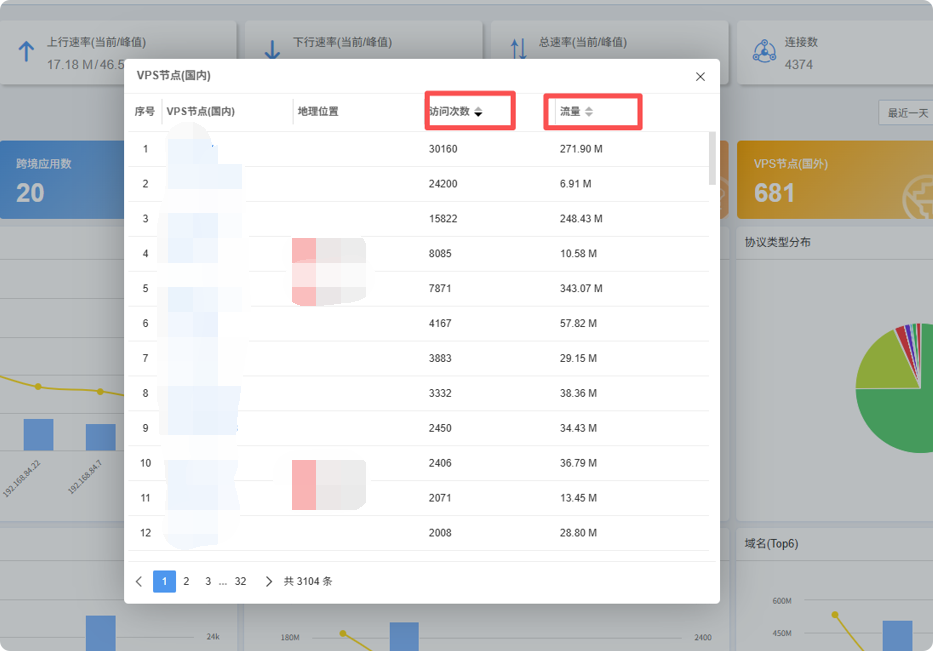Select page 3 in pagination

[208, 581]
